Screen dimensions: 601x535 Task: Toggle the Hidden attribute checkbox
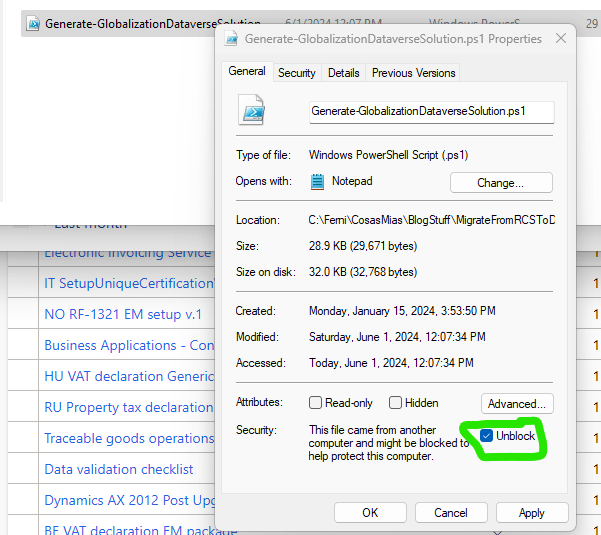(395, 403)
